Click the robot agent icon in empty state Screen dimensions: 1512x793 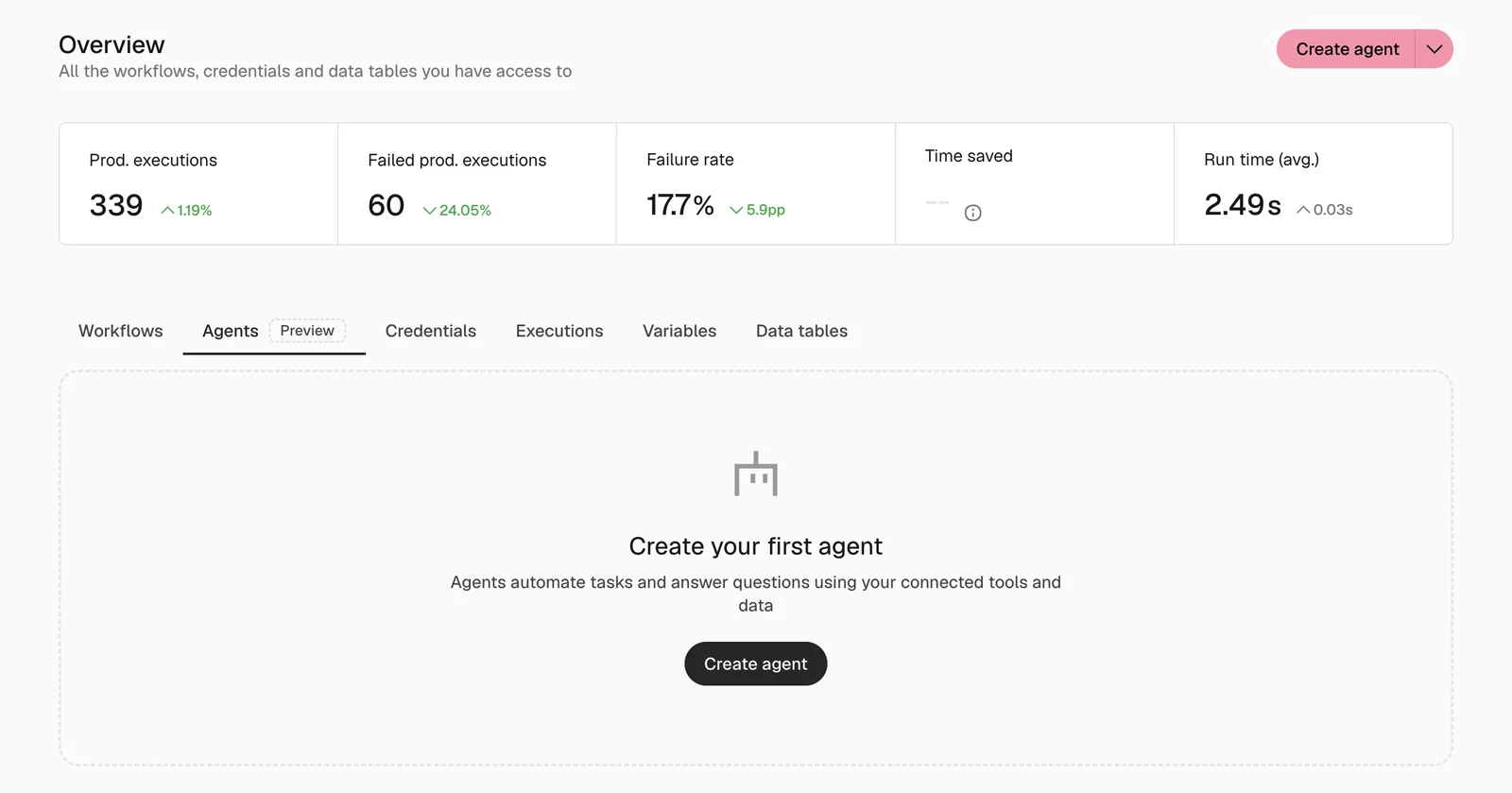click(x=756, y=474)
